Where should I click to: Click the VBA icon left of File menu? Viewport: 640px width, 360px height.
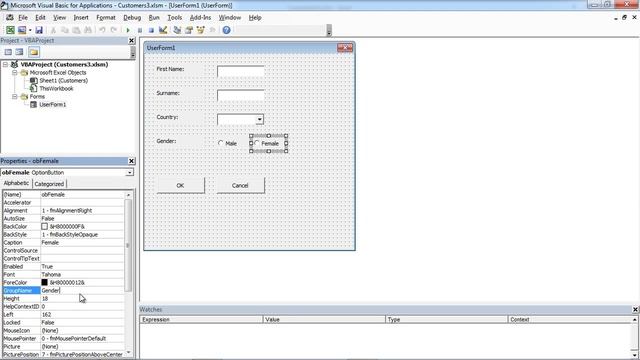pos(10,18)
